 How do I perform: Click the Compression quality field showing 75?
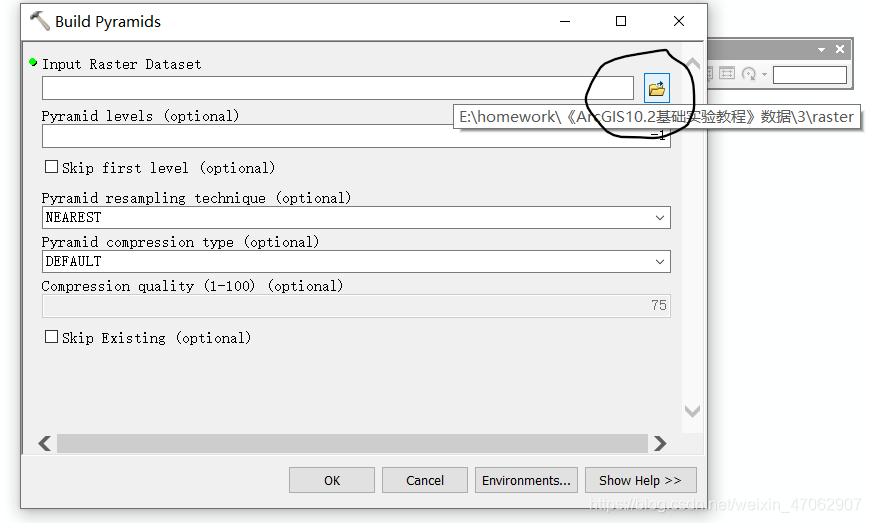click(356, 306)
